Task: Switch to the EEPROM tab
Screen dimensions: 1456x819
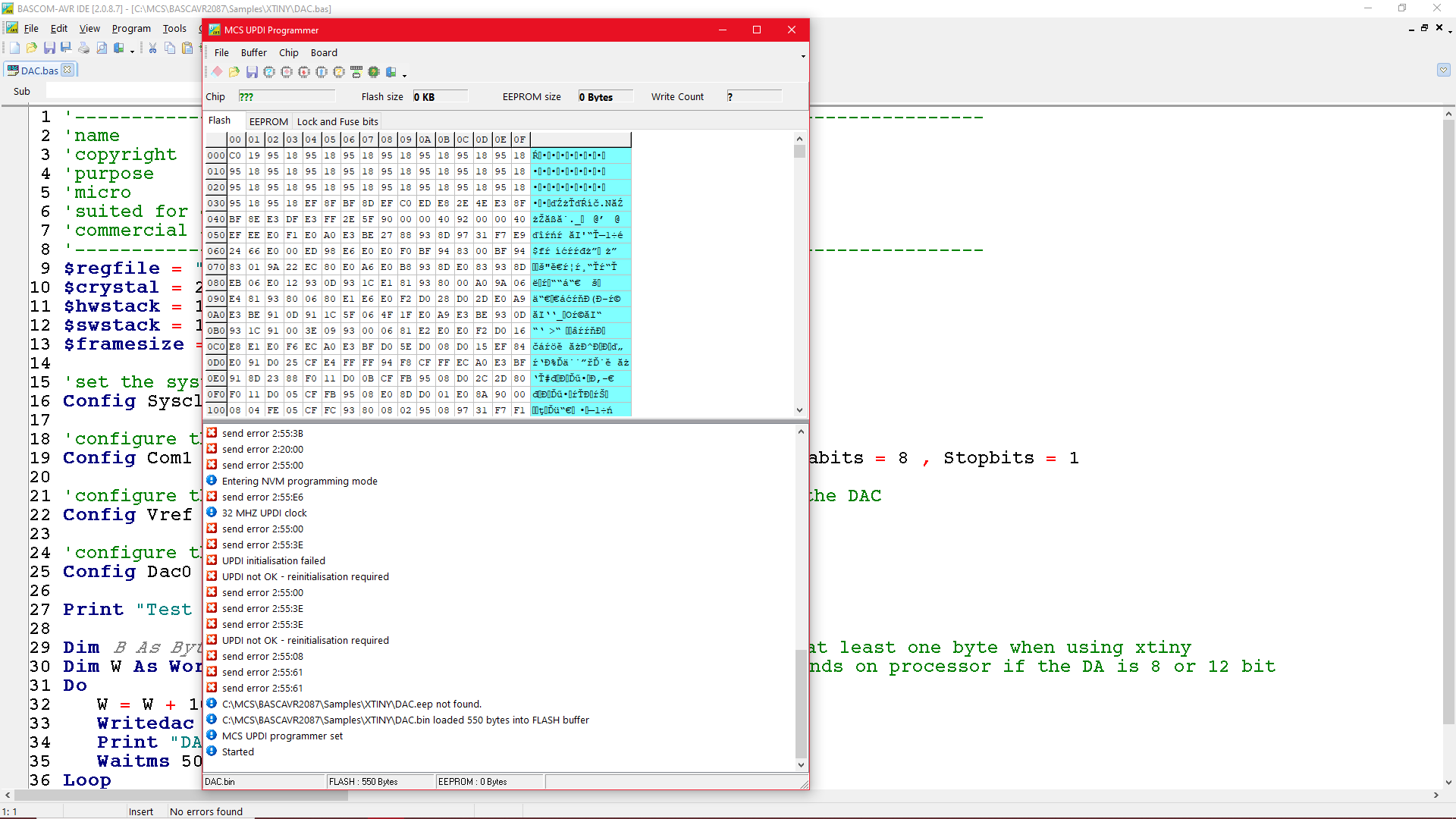Action: [x=268, y=121]
